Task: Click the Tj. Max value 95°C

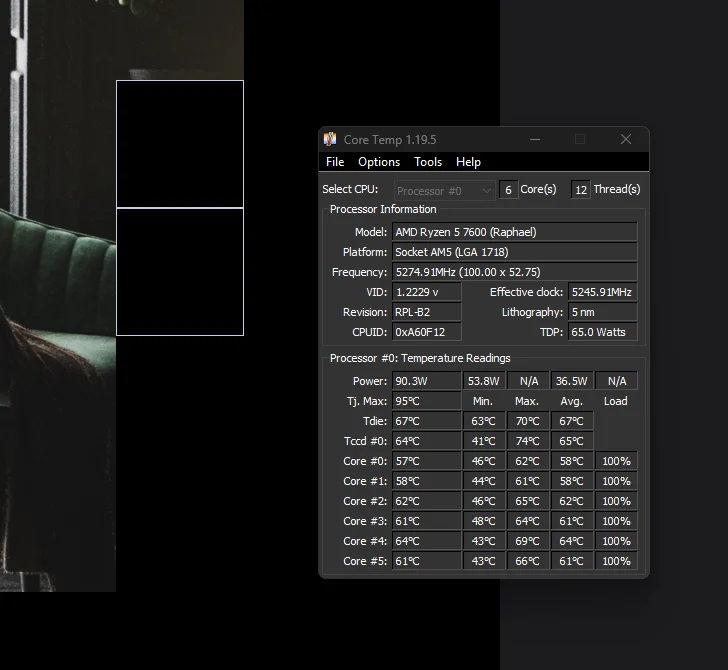Action: pyautogui.click(x=427, y=401)
